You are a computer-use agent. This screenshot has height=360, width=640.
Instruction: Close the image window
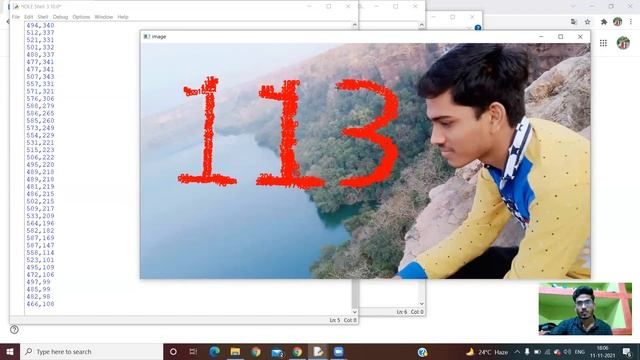[580, 37]
